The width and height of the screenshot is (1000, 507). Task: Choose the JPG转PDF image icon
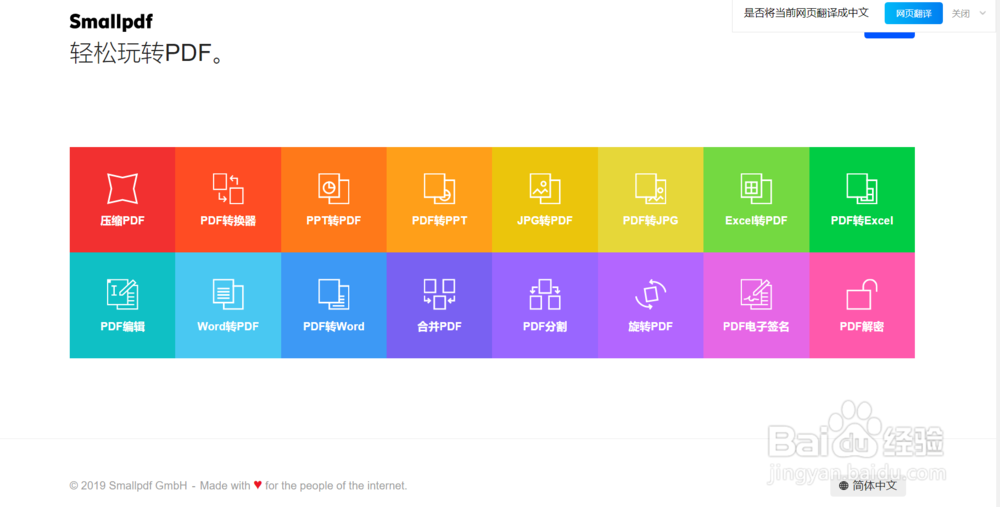[x=545, y=189]
